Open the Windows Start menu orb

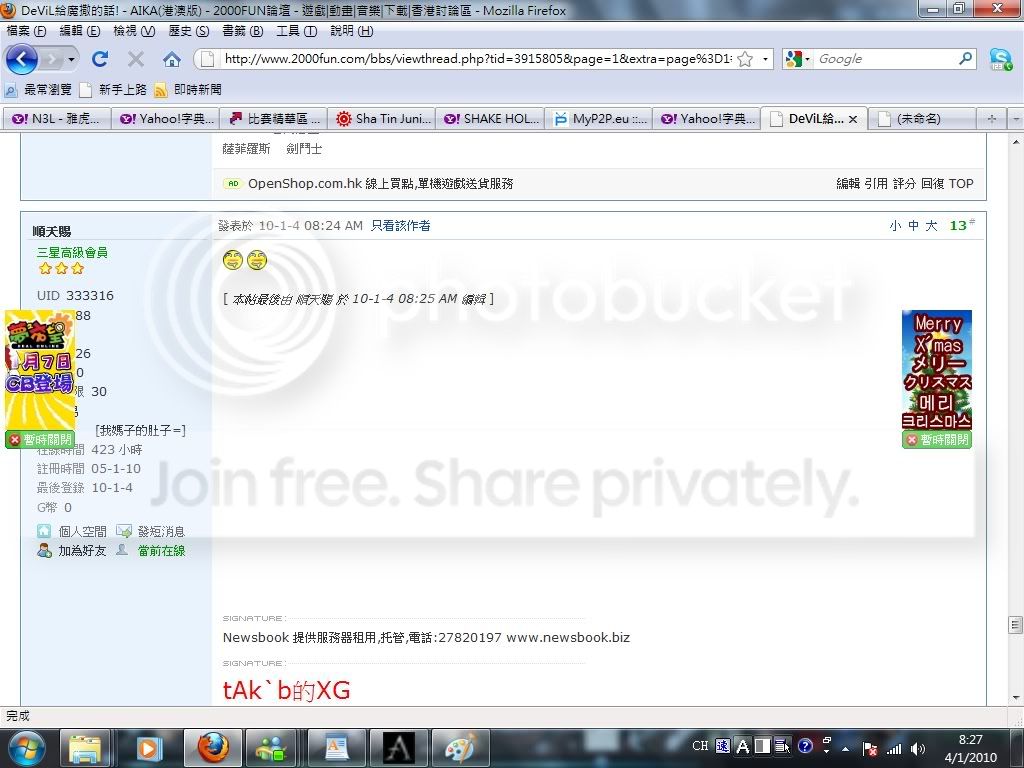[25, 747]
